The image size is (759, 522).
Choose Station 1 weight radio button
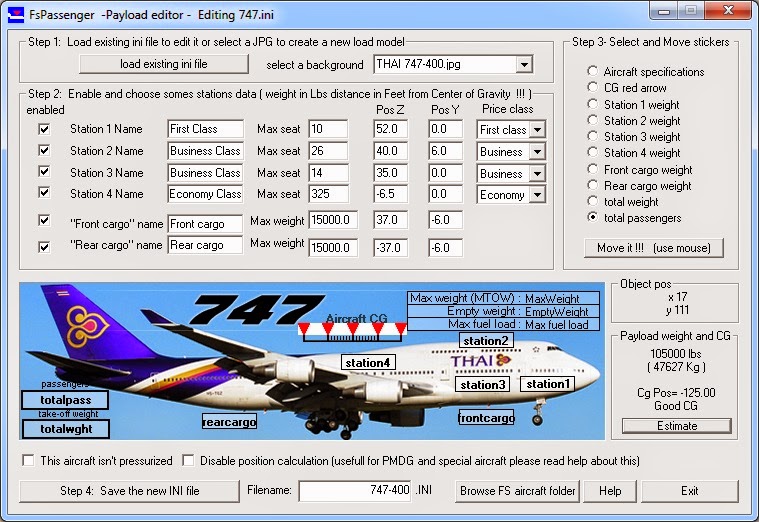[x=592, y=104]
